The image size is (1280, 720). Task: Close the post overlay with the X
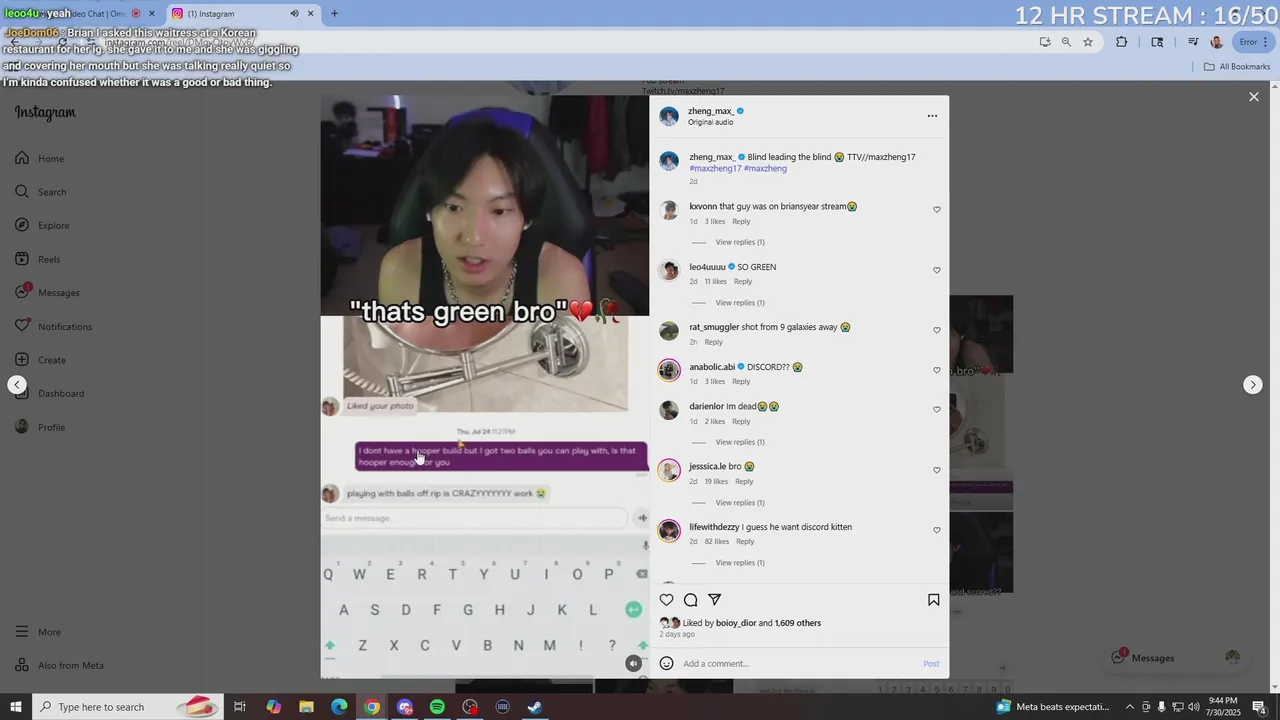[x=1254, y=97]
